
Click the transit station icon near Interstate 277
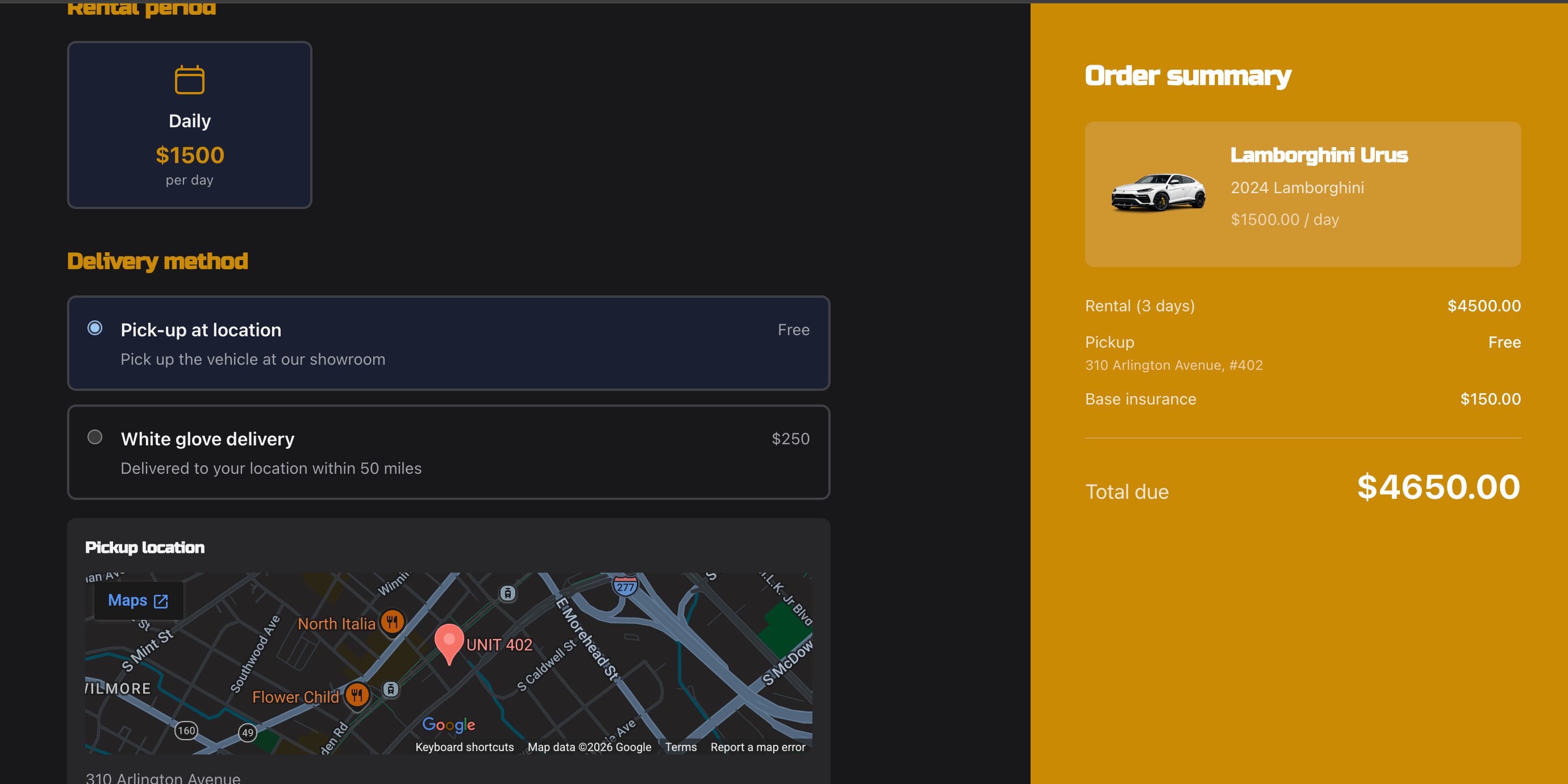click(508, 593)
